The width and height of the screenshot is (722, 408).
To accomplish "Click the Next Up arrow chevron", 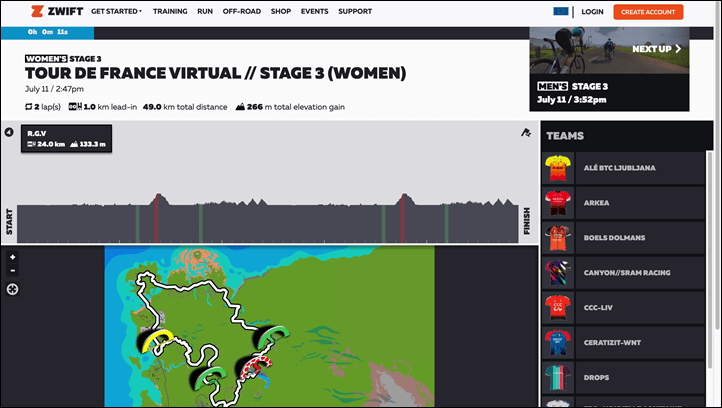I will (x=678, y=48).
